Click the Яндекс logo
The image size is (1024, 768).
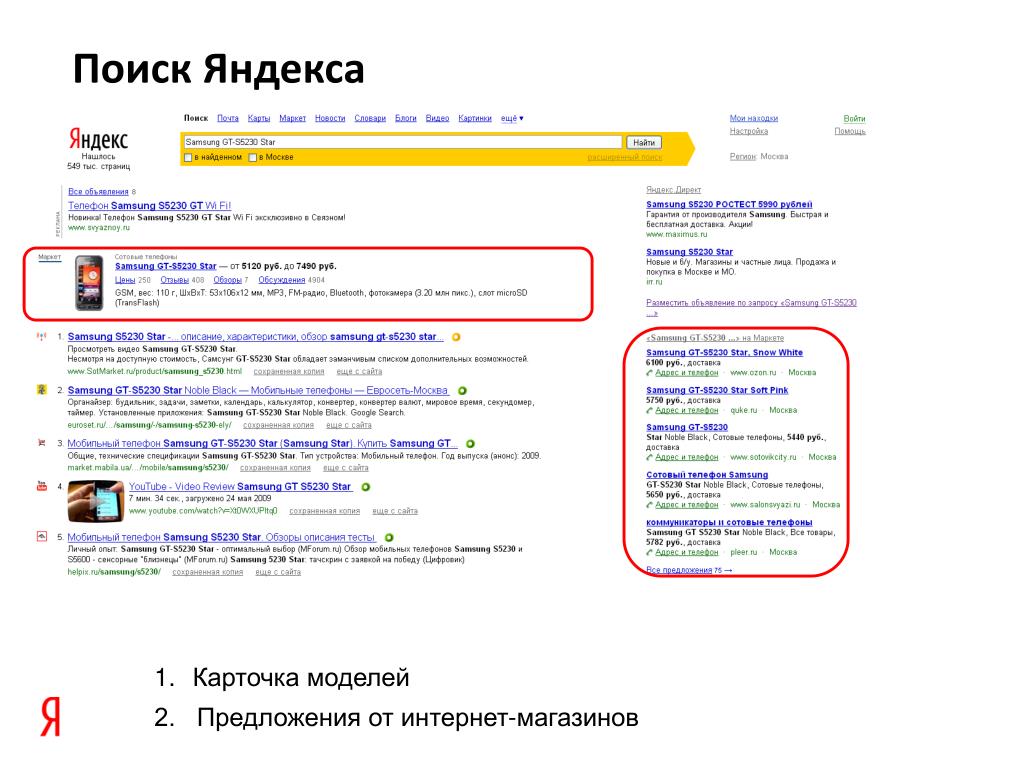click(99, 139)
